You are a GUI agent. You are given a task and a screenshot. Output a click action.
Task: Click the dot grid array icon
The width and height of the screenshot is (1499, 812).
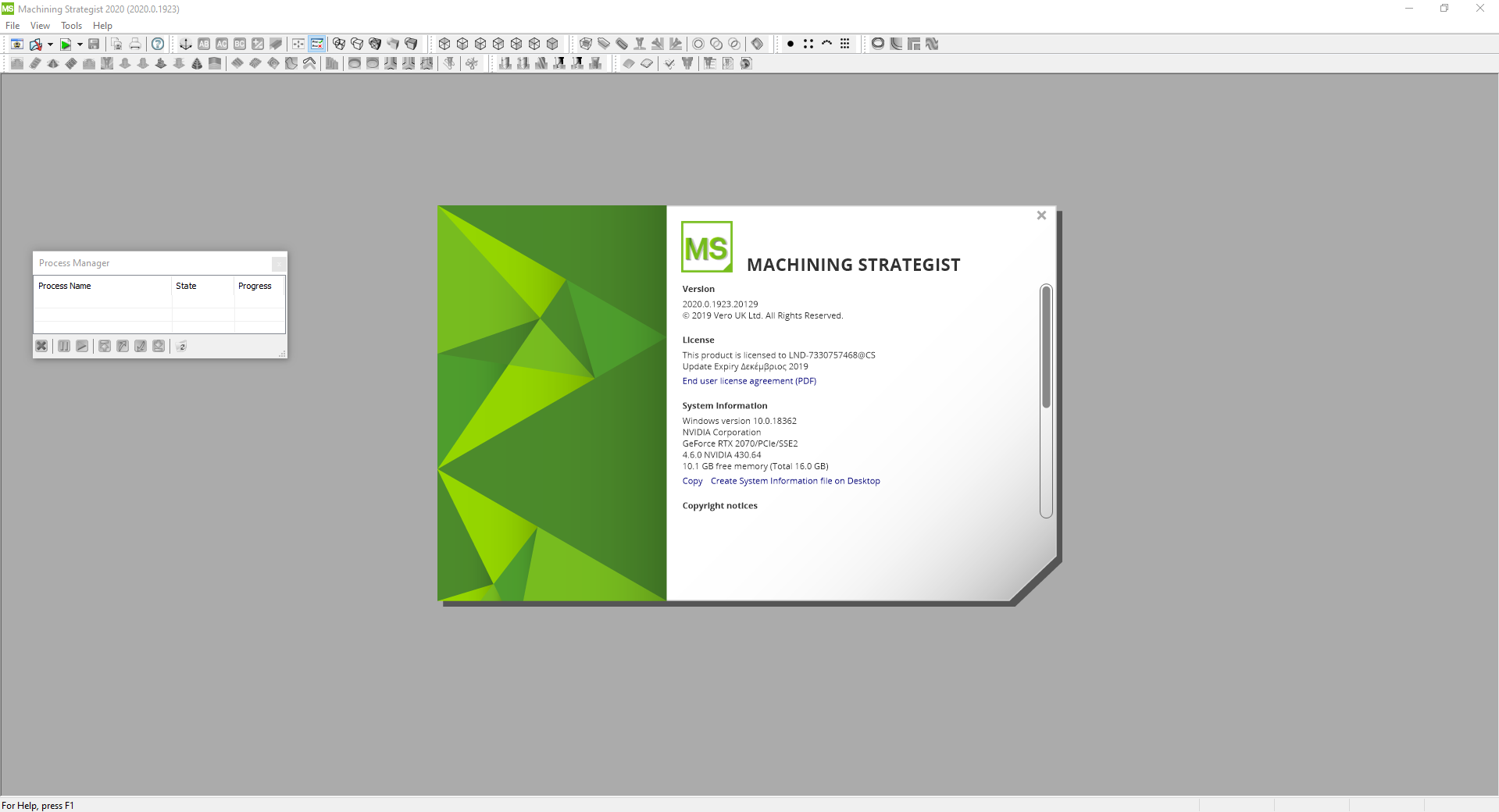[x=844, y=44]
